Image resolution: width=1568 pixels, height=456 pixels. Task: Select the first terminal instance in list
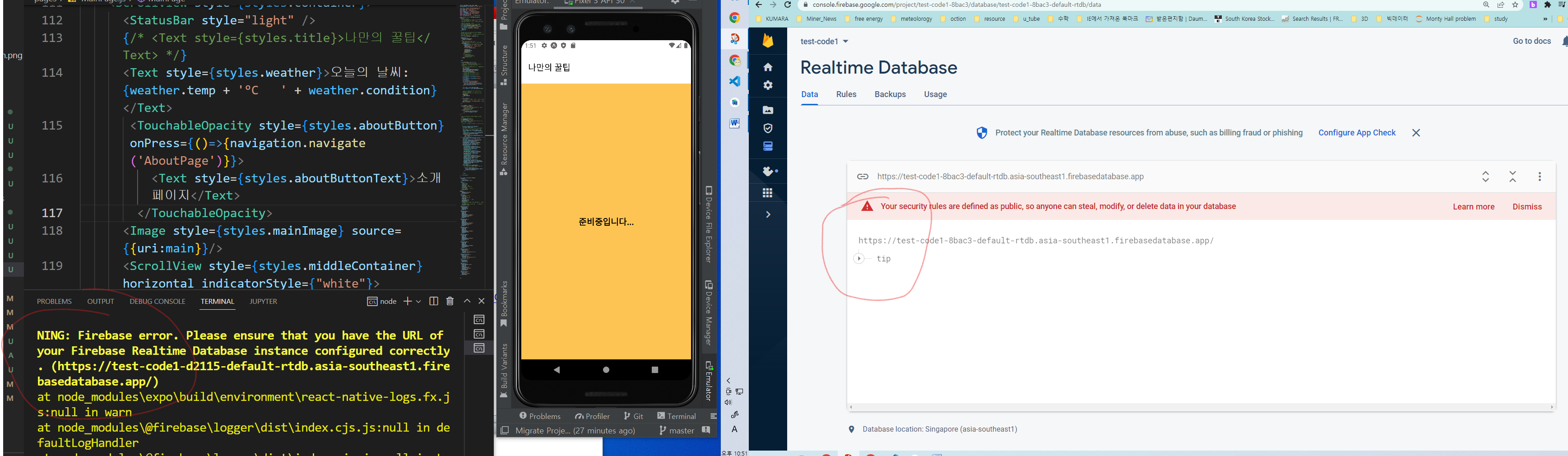[x=479, y=320]
